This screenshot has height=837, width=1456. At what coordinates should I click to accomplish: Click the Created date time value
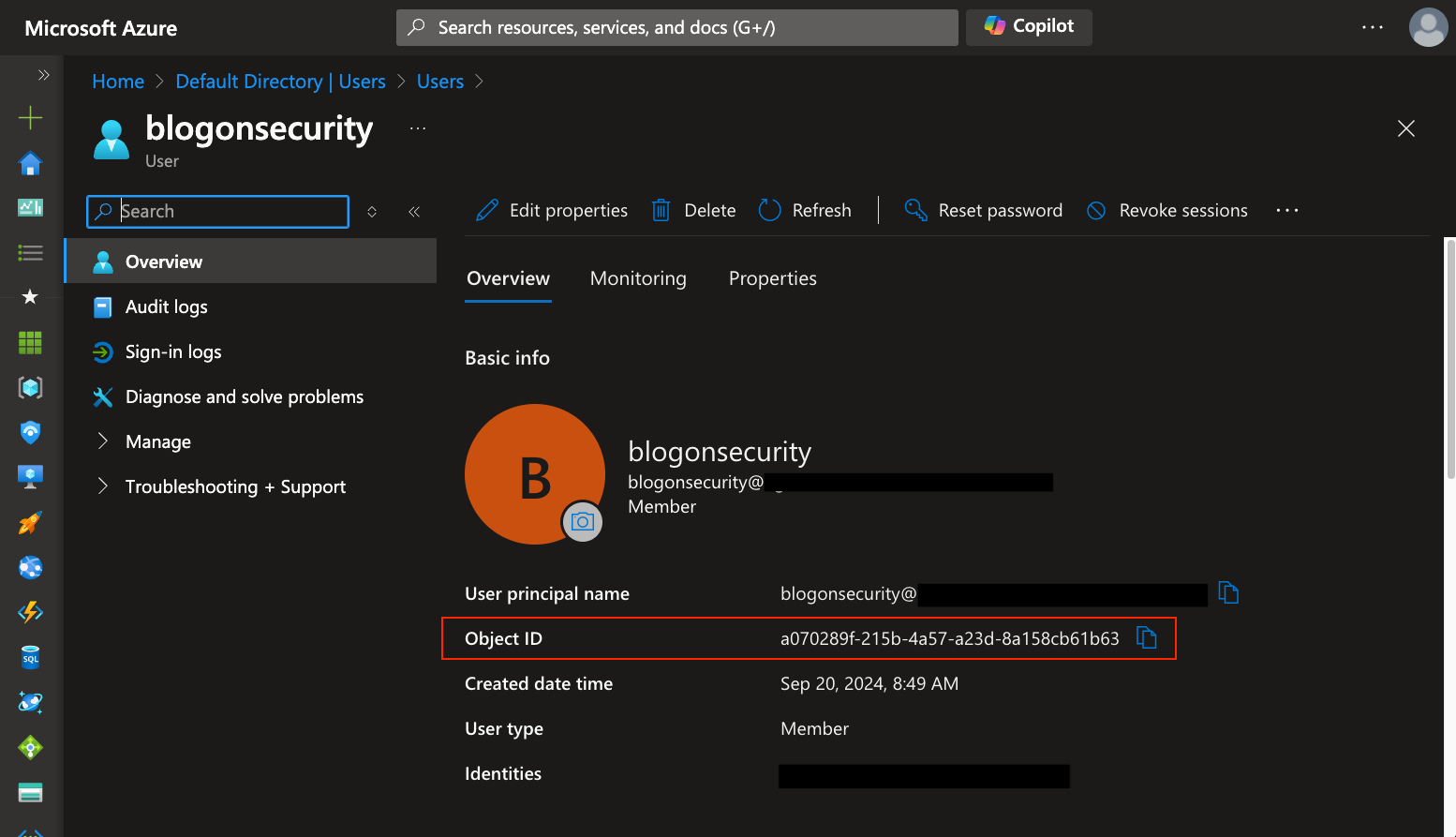[869, 683]
